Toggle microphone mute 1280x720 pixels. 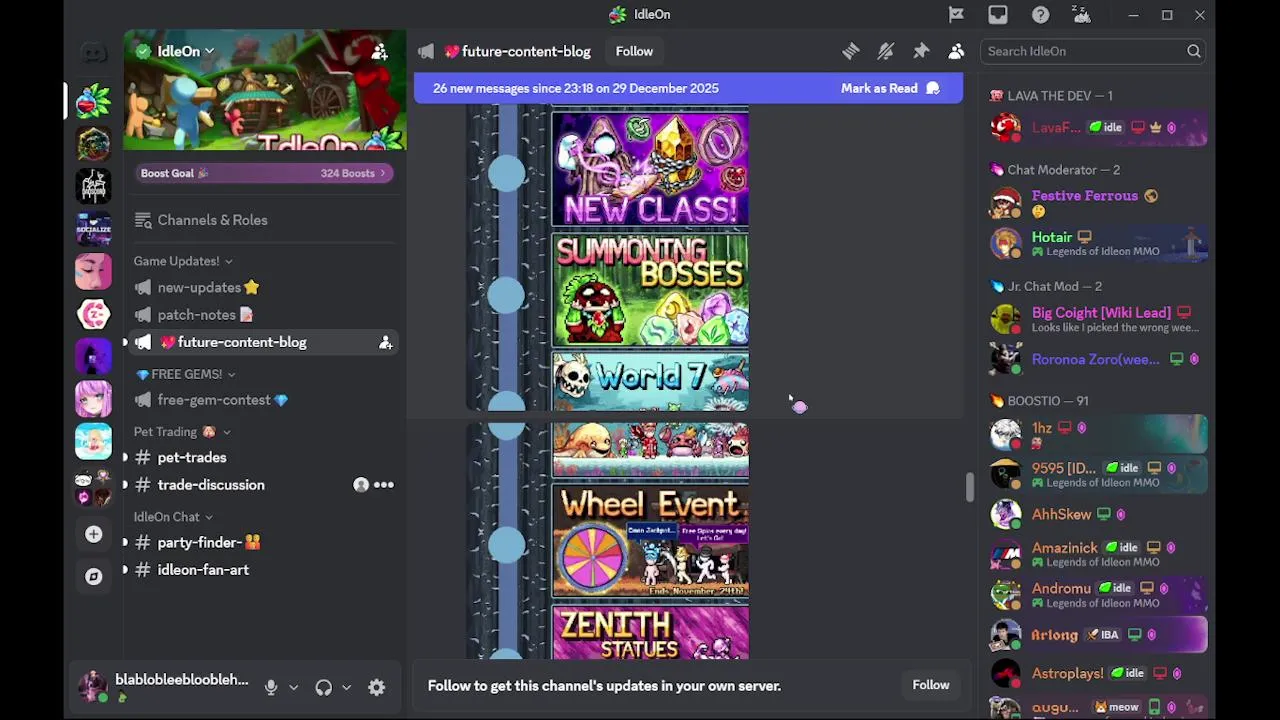coord(270,687)
